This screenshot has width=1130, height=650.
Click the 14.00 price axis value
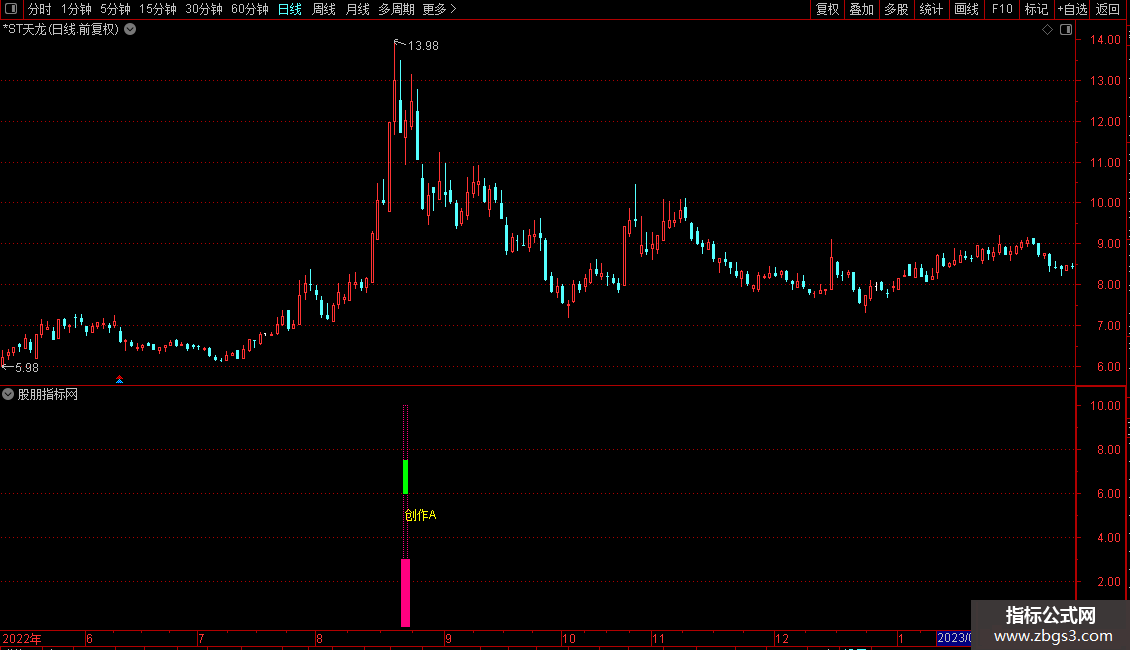(1105, 40)
